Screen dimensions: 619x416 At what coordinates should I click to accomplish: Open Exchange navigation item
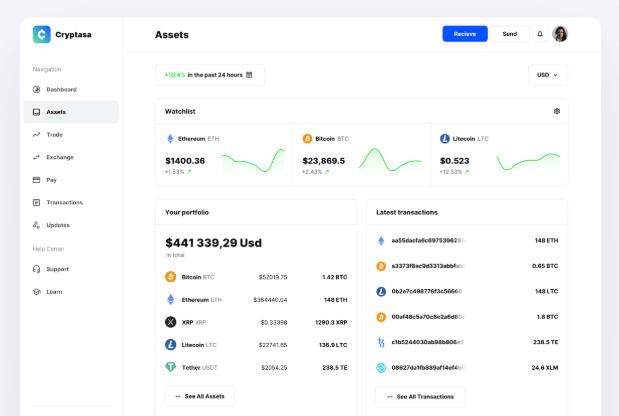(x=71, y=157)
